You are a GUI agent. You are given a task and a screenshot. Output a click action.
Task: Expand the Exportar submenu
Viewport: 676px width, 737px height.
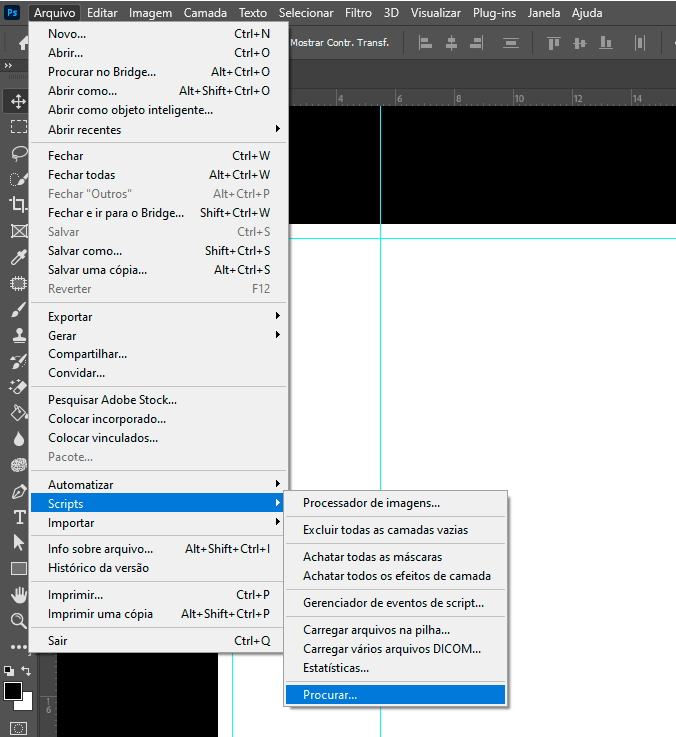pos(158,317)
